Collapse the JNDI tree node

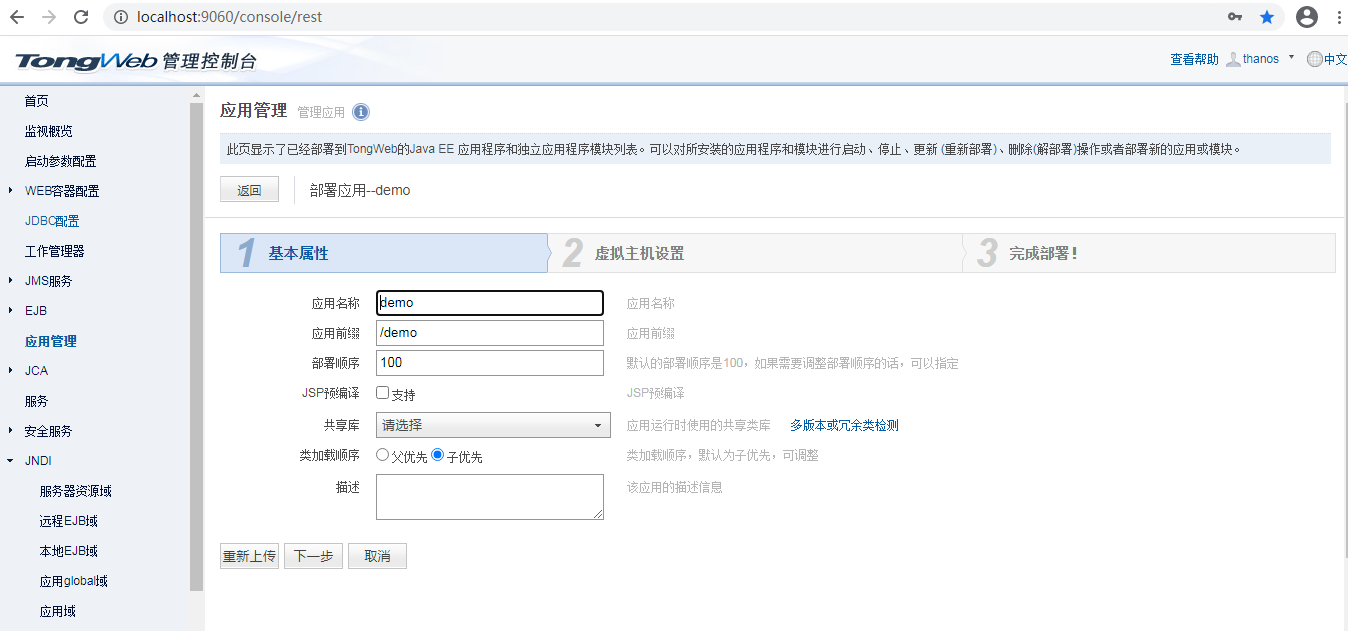(x=11, y=461)
